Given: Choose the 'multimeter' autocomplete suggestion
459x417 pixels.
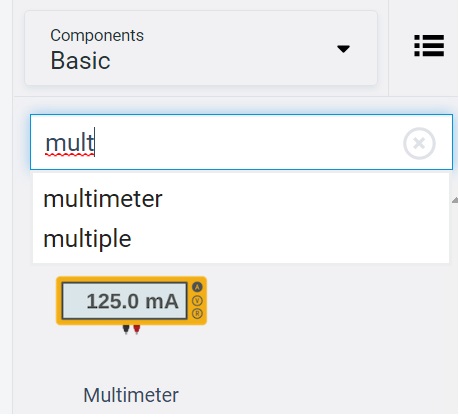Looking at the screenshot, I should point(103,199).
